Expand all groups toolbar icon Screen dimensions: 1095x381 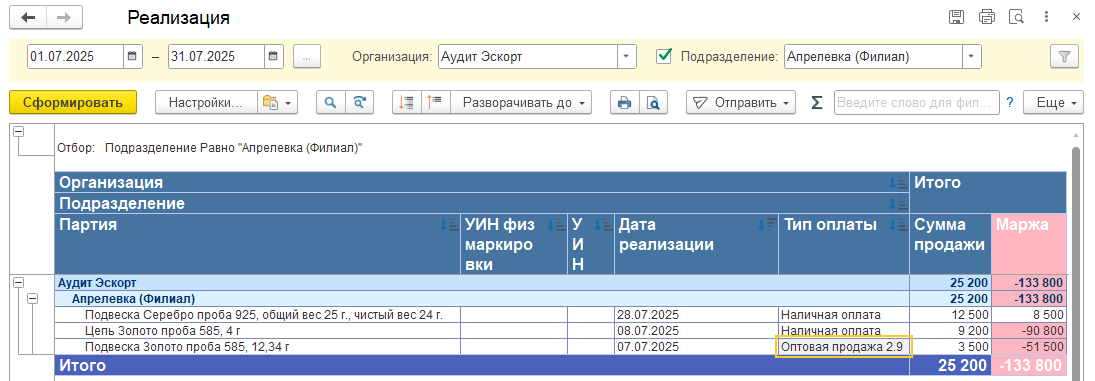(436, 103)
